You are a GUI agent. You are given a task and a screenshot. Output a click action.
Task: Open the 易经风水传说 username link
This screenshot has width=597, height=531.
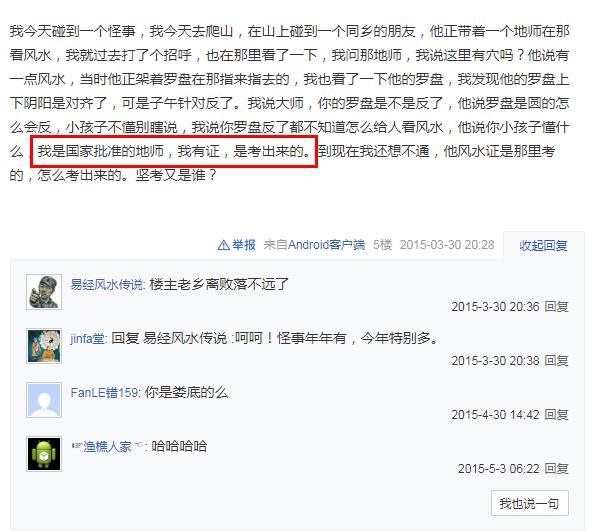click(107, 284)
